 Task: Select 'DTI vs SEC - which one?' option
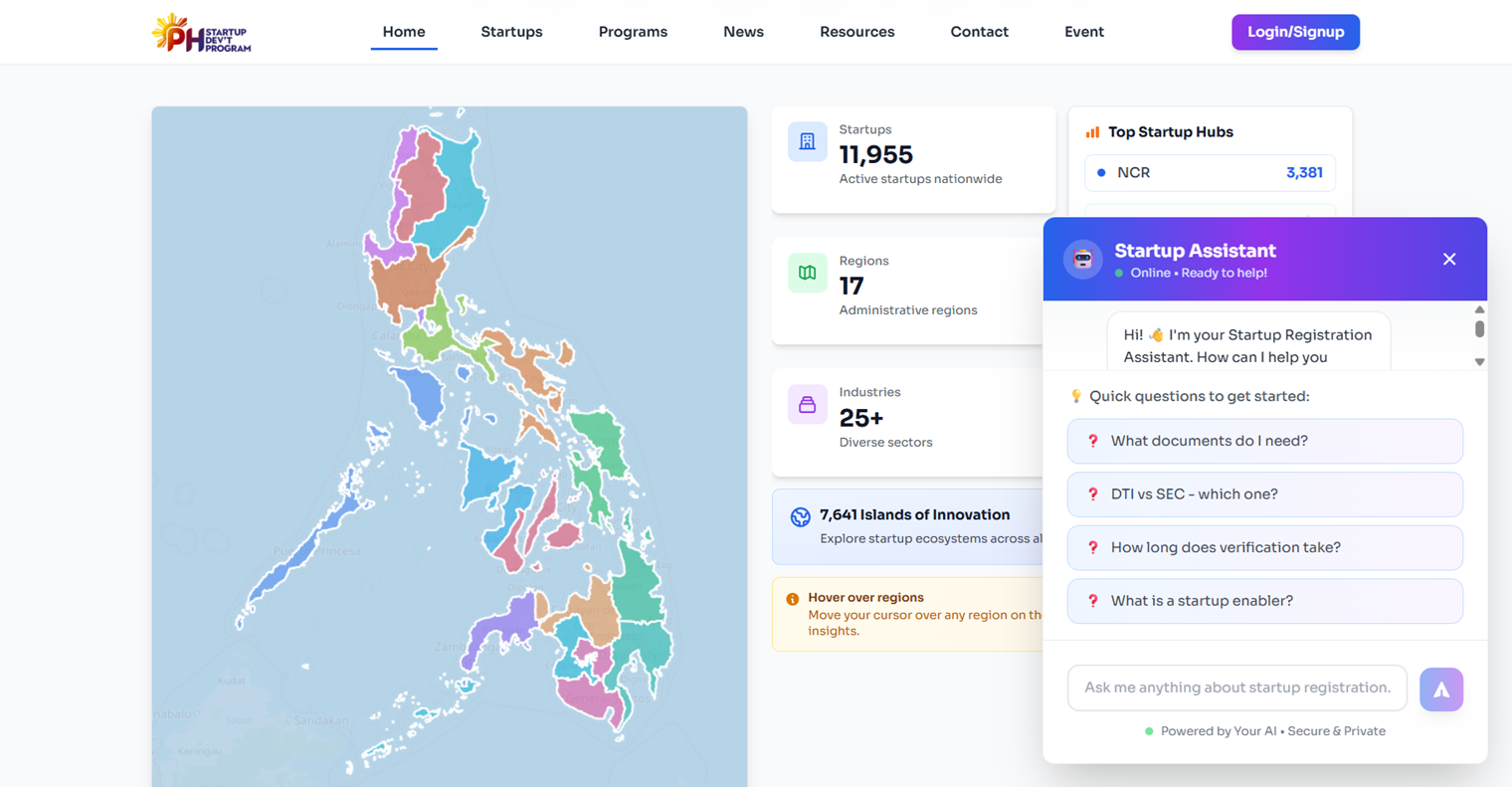(1264, 494)
